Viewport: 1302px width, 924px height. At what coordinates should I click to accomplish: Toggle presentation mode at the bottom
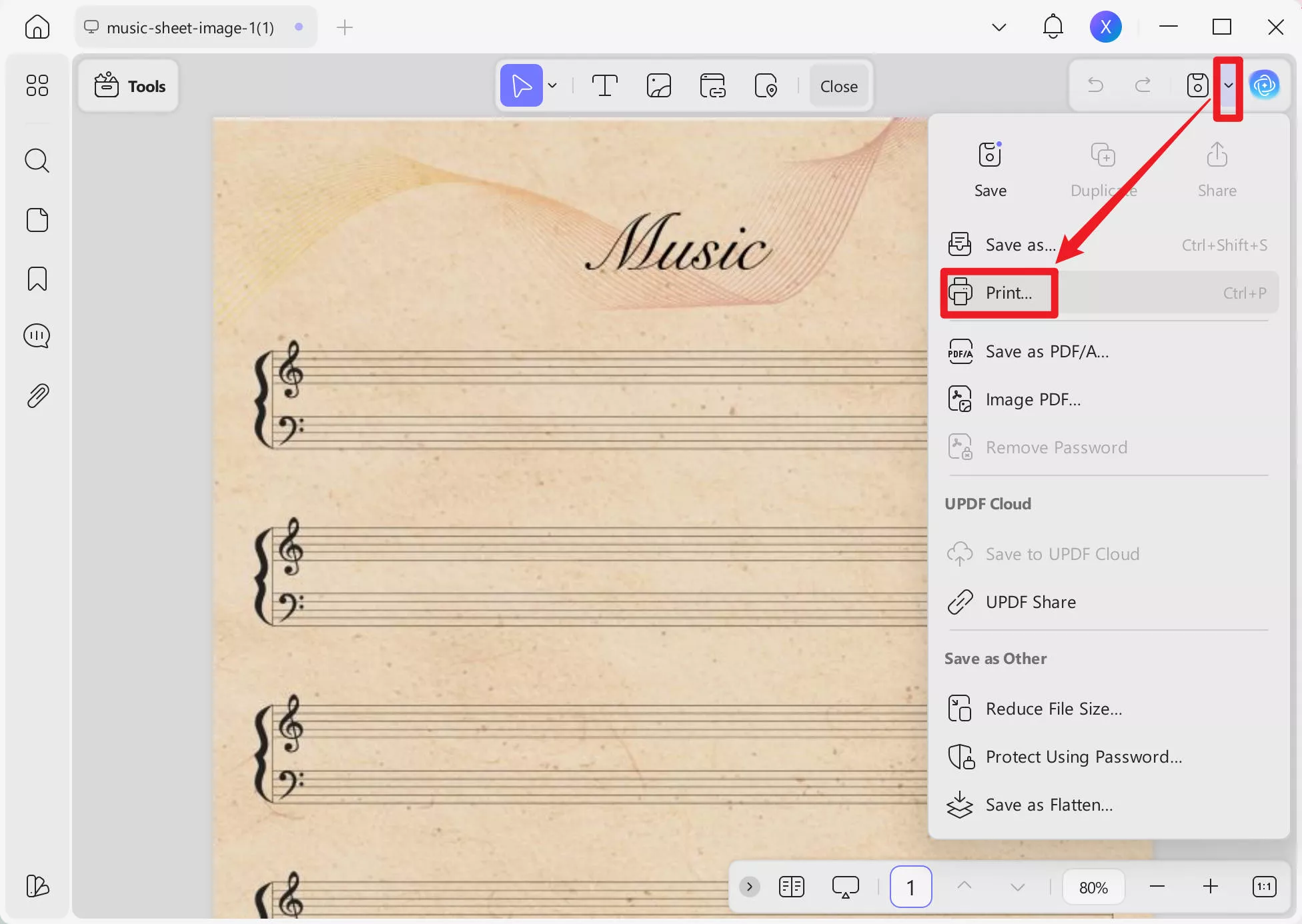(x=844, y=887)
